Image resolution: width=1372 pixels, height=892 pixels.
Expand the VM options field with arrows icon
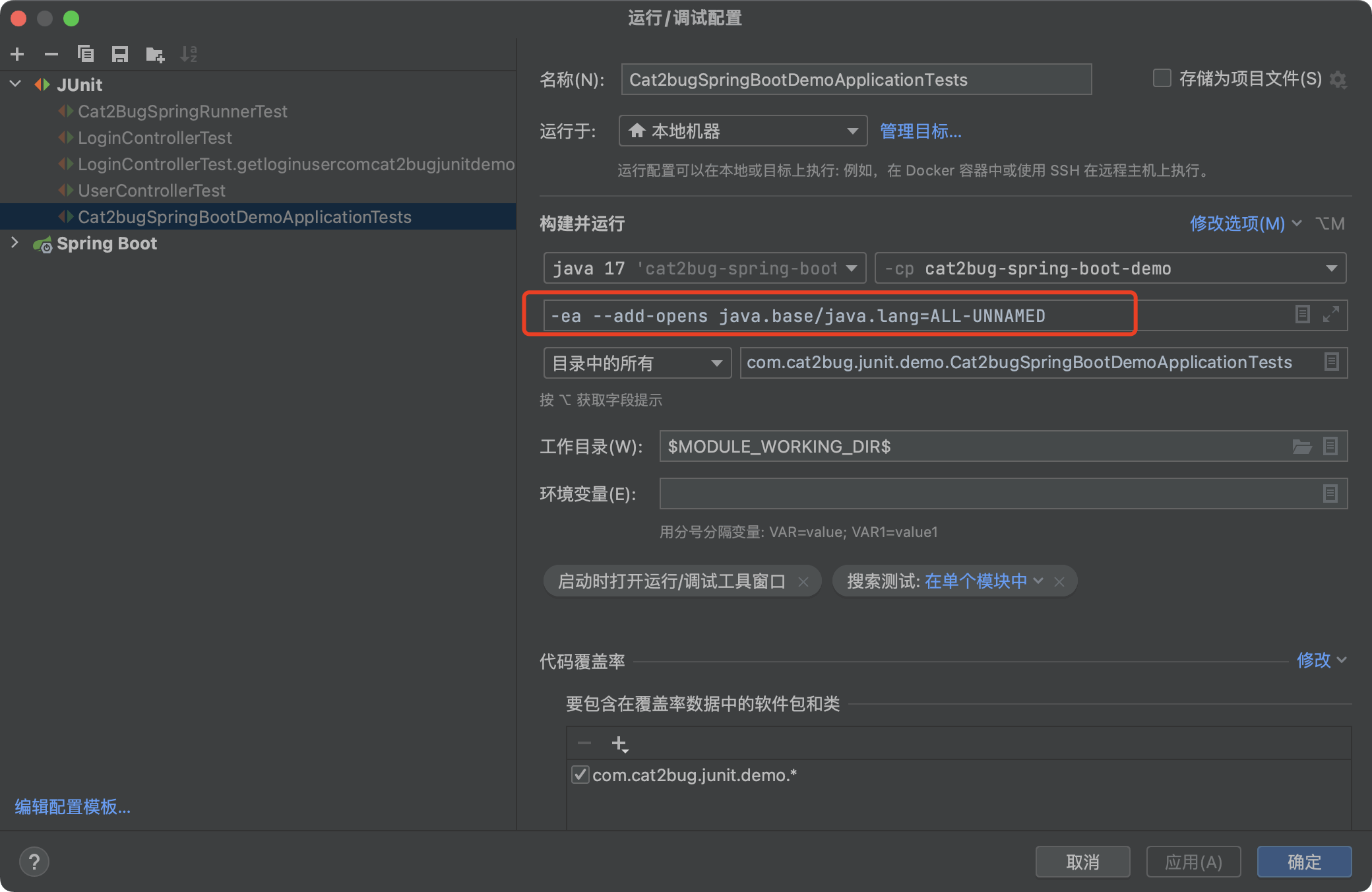(x=1331, y=314)
